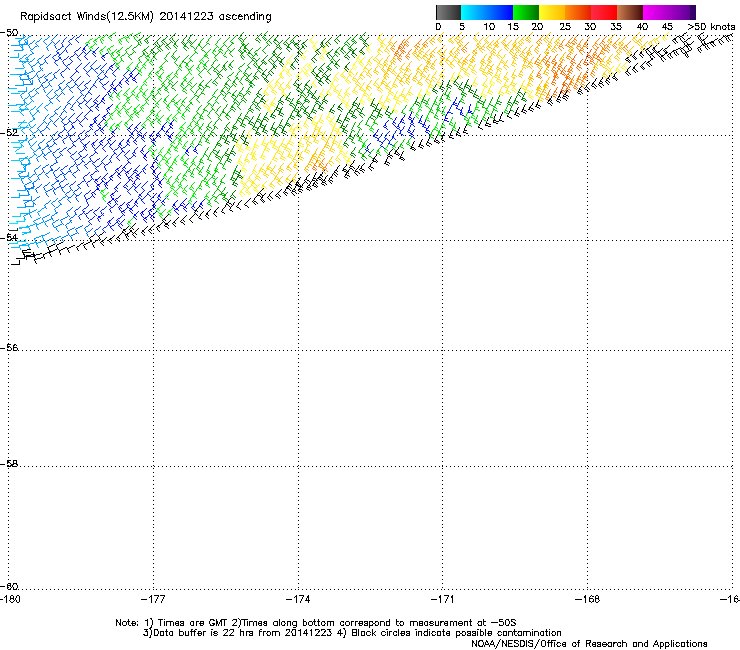Click the orange 25-30 knots legend color

pos(578,12)
